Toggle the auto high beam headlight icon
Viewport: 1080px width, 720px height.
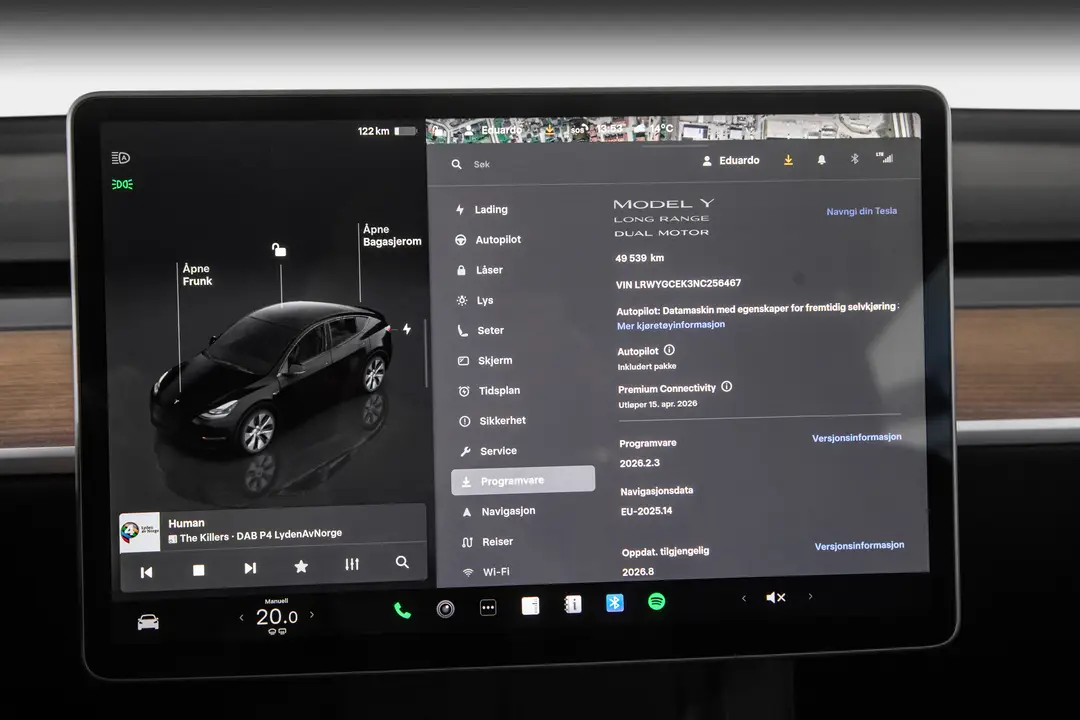(x=121, y=158)
